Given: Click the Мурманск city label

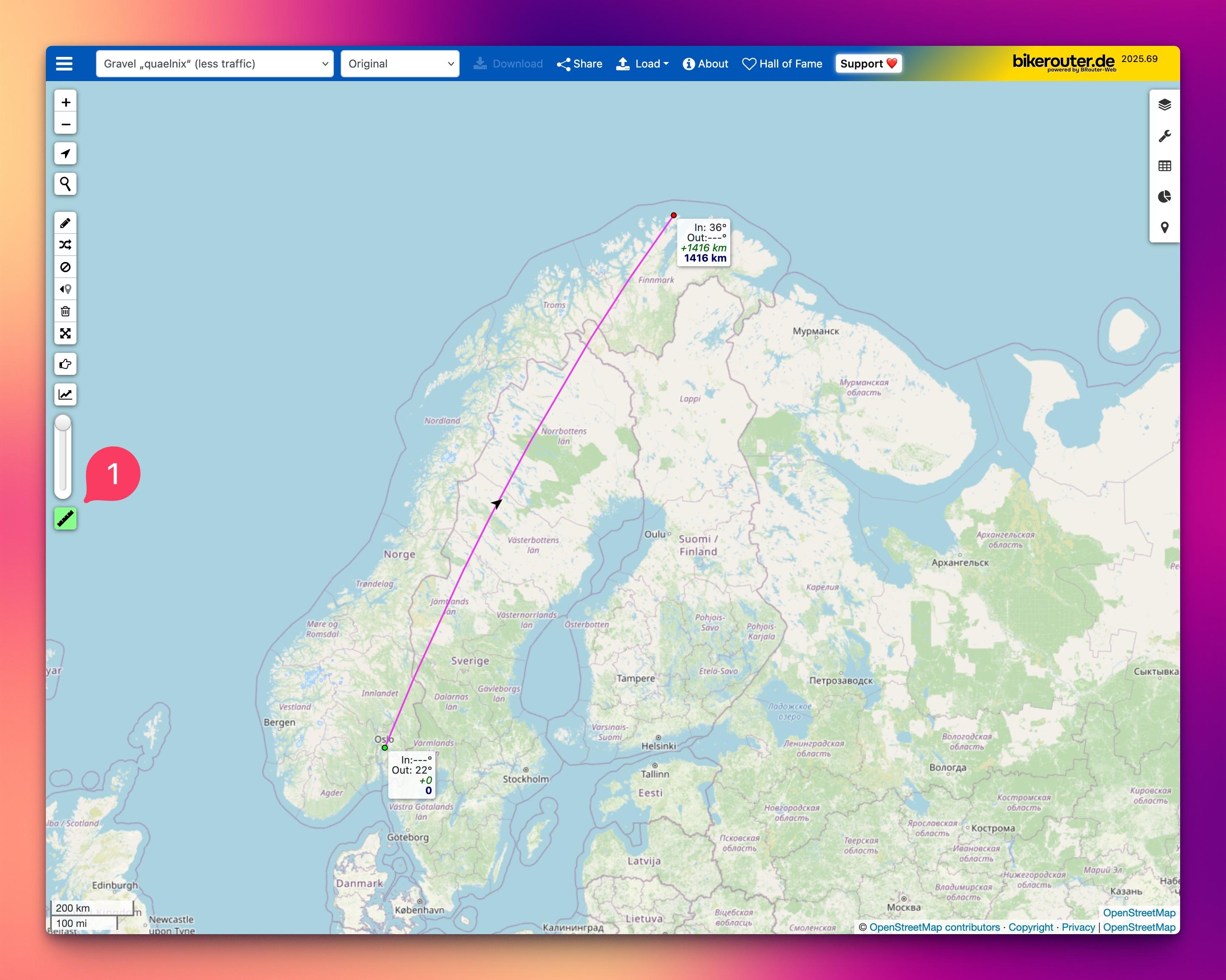Looking at the screenshot, I should (x=816, y=331).
